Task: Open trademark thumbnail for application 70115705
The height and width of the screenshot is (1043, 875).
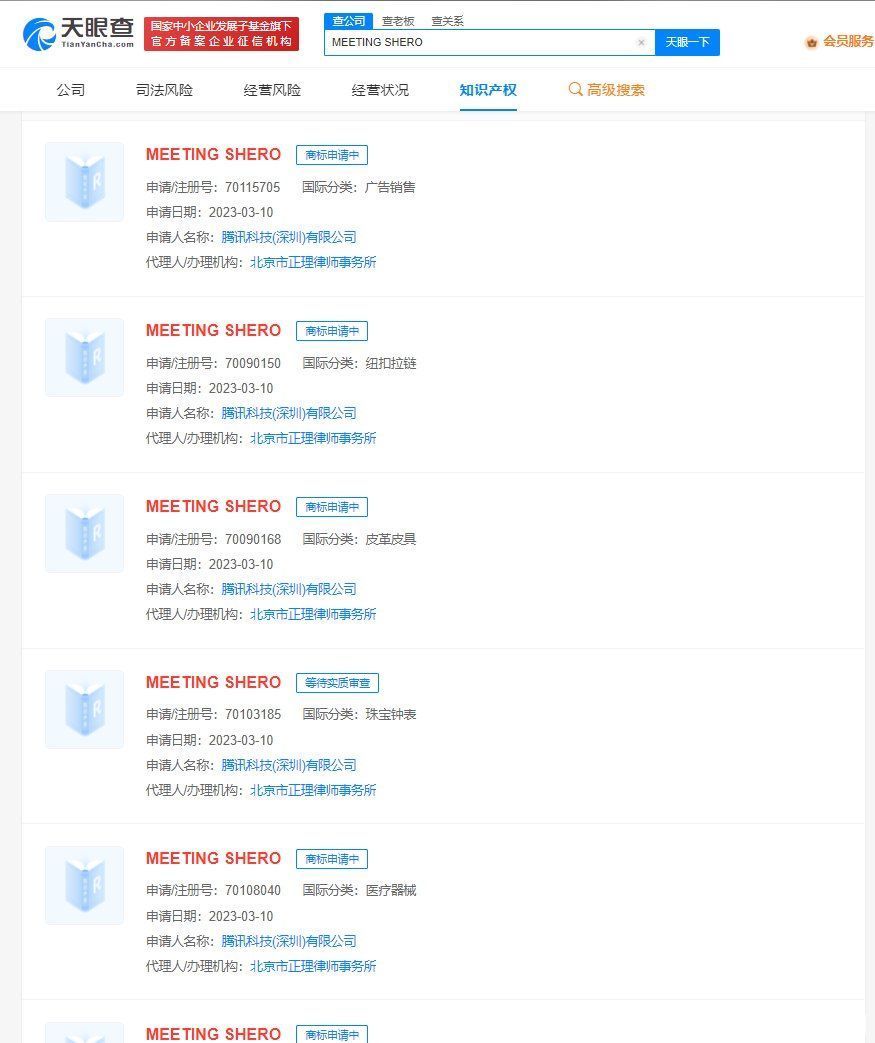Action: coord(85,182)
